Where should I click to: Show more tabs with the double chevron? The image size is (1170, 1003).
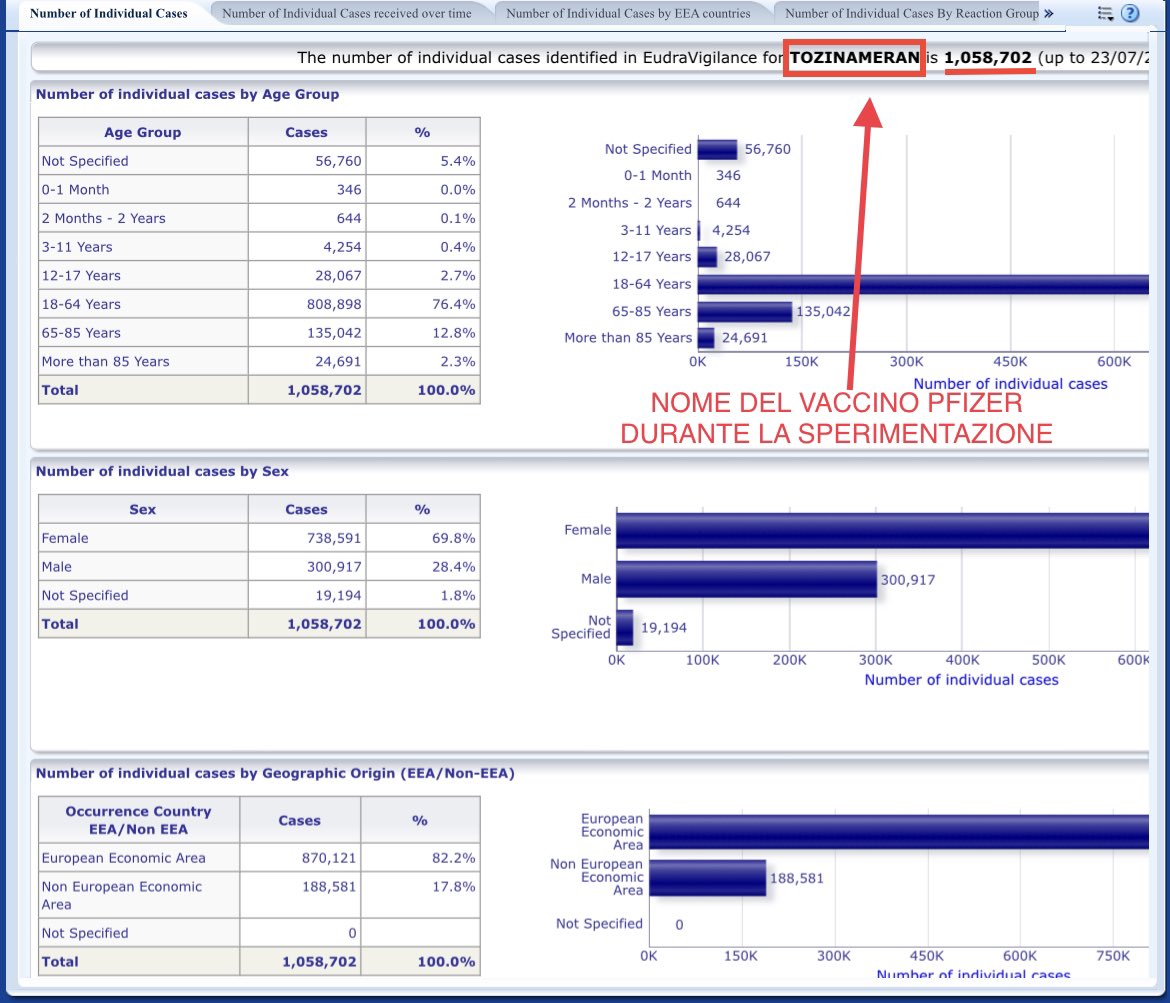pyautogui.click(x=1048, y=13)
